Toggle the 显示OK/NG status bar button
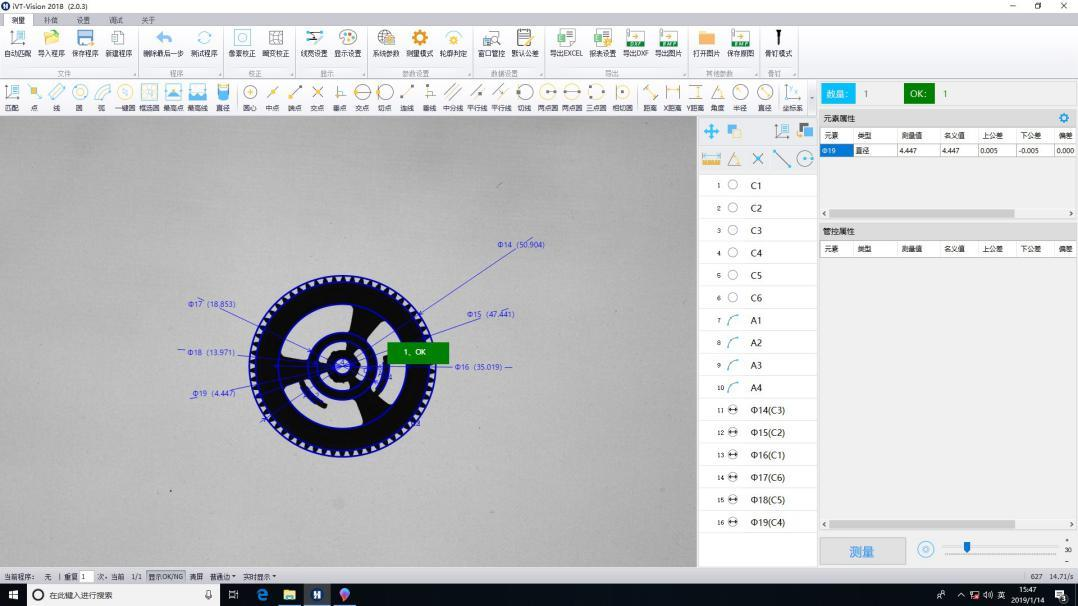 click(x=166, y=576)
